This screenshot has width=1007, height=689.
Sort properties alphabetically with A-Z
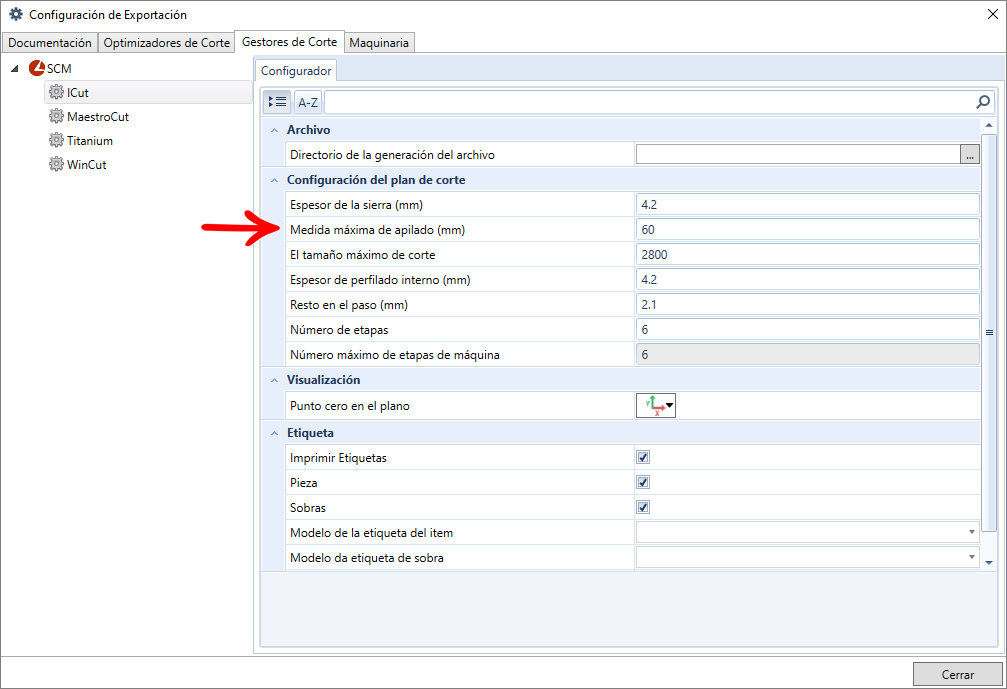308,102
